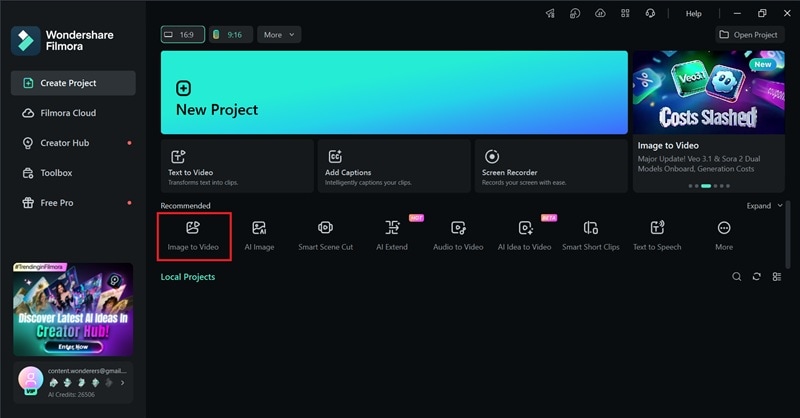Screen dimensions: 800x418
Task: Search local projects with magnifier icon
Action: [737, 277]
